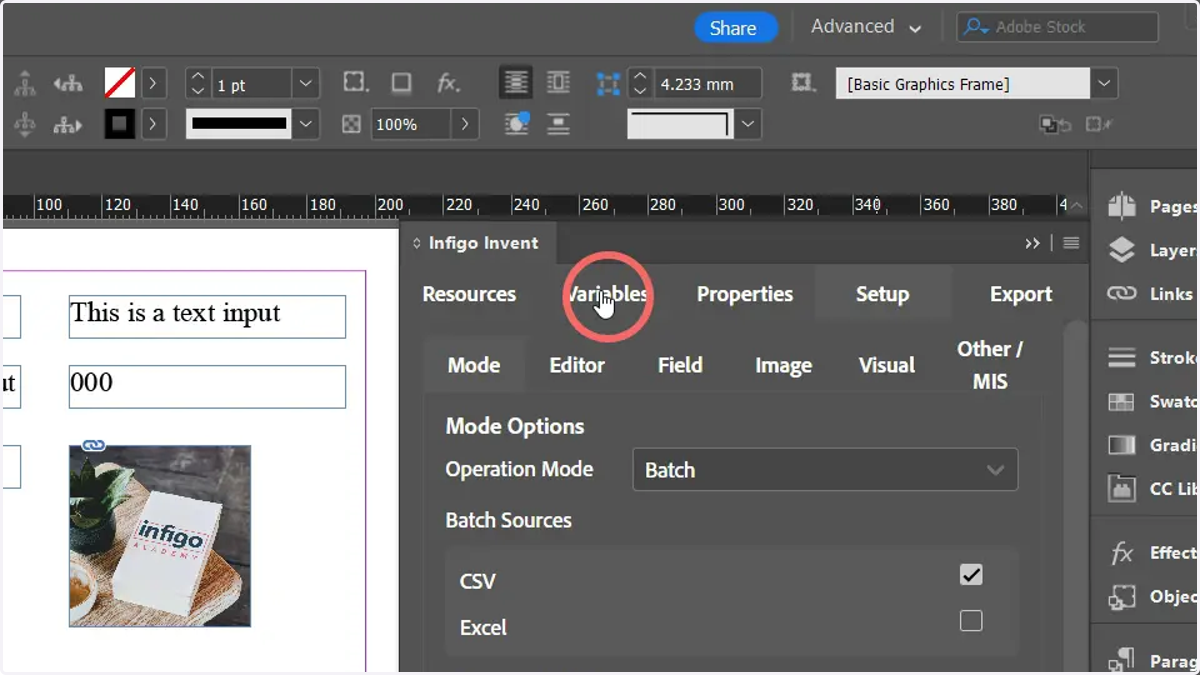Open the Layers panel icon

pyautogui.click(x=1122, y=250)
